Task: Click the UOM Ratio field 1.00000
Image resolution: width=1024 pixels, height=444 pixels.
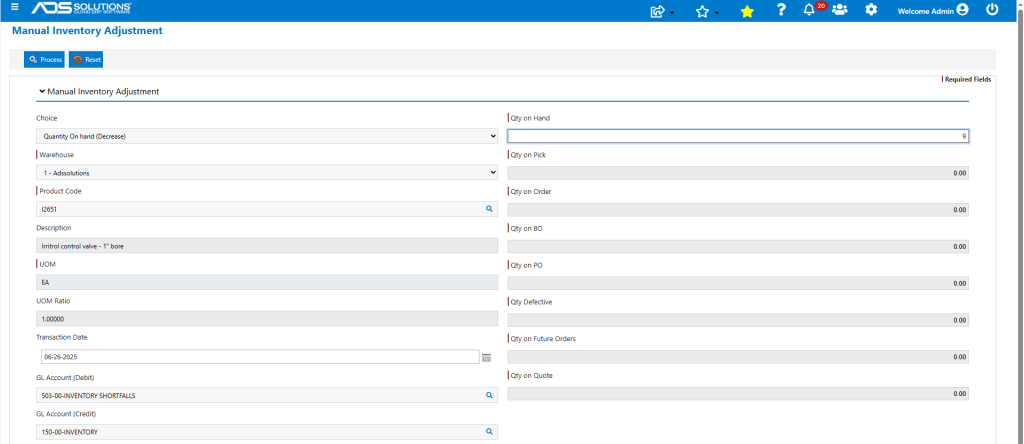Action: 266,319
